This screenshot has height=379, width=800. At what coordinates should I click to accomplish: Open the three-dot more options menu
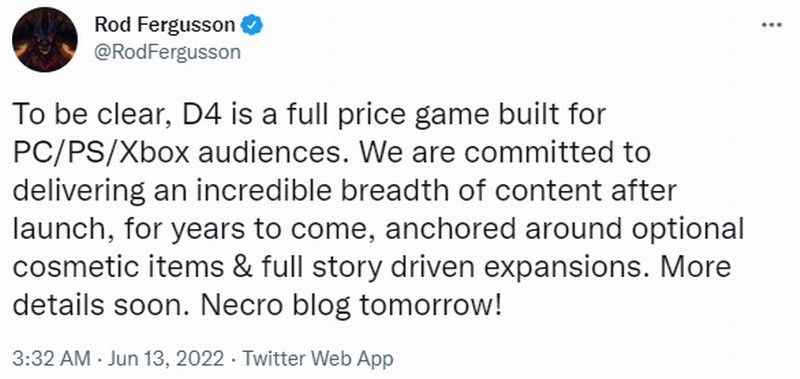[x=771, y=26]
